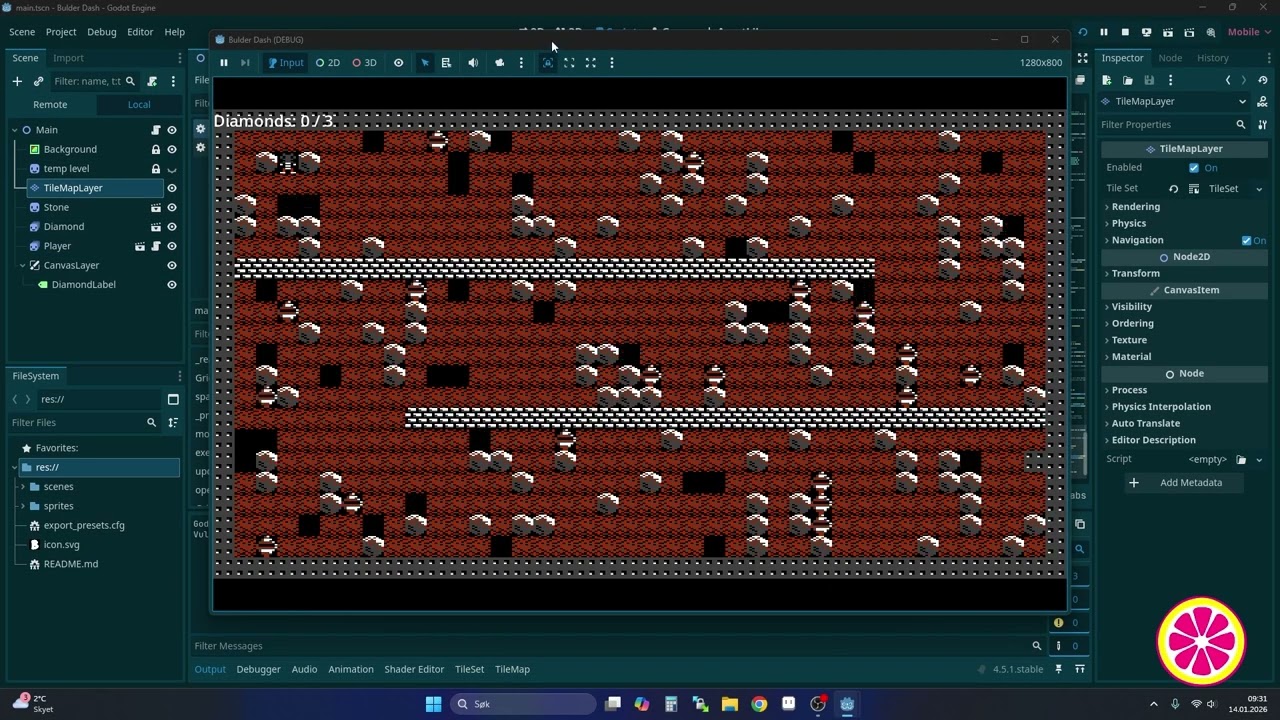This screenshot has width=1280, height=720.
Task: Open the Scene menu in the menu bar
Action: pos(22,32)
